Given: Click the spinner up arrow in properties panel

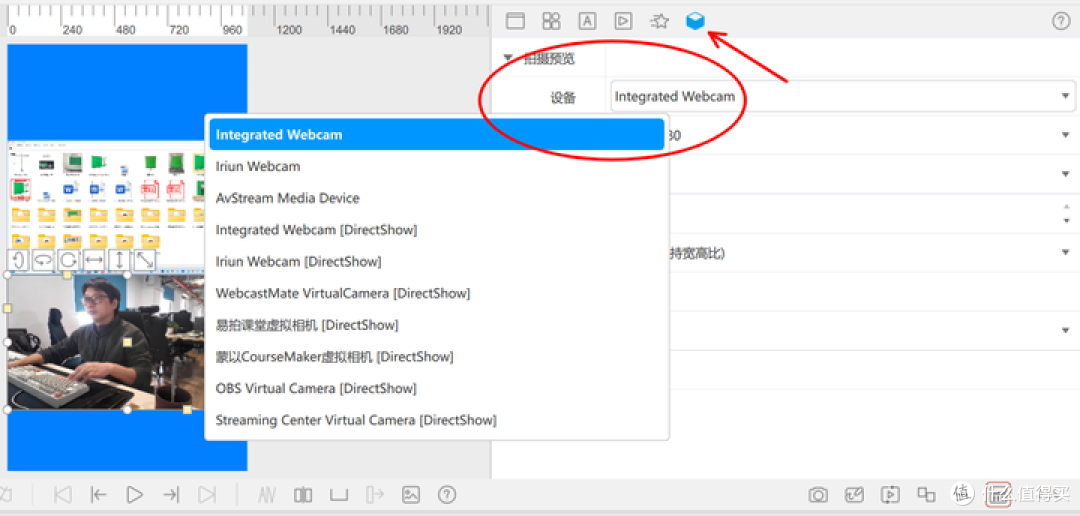Looking at the screenshot, I should click(x=1066, y=207).
